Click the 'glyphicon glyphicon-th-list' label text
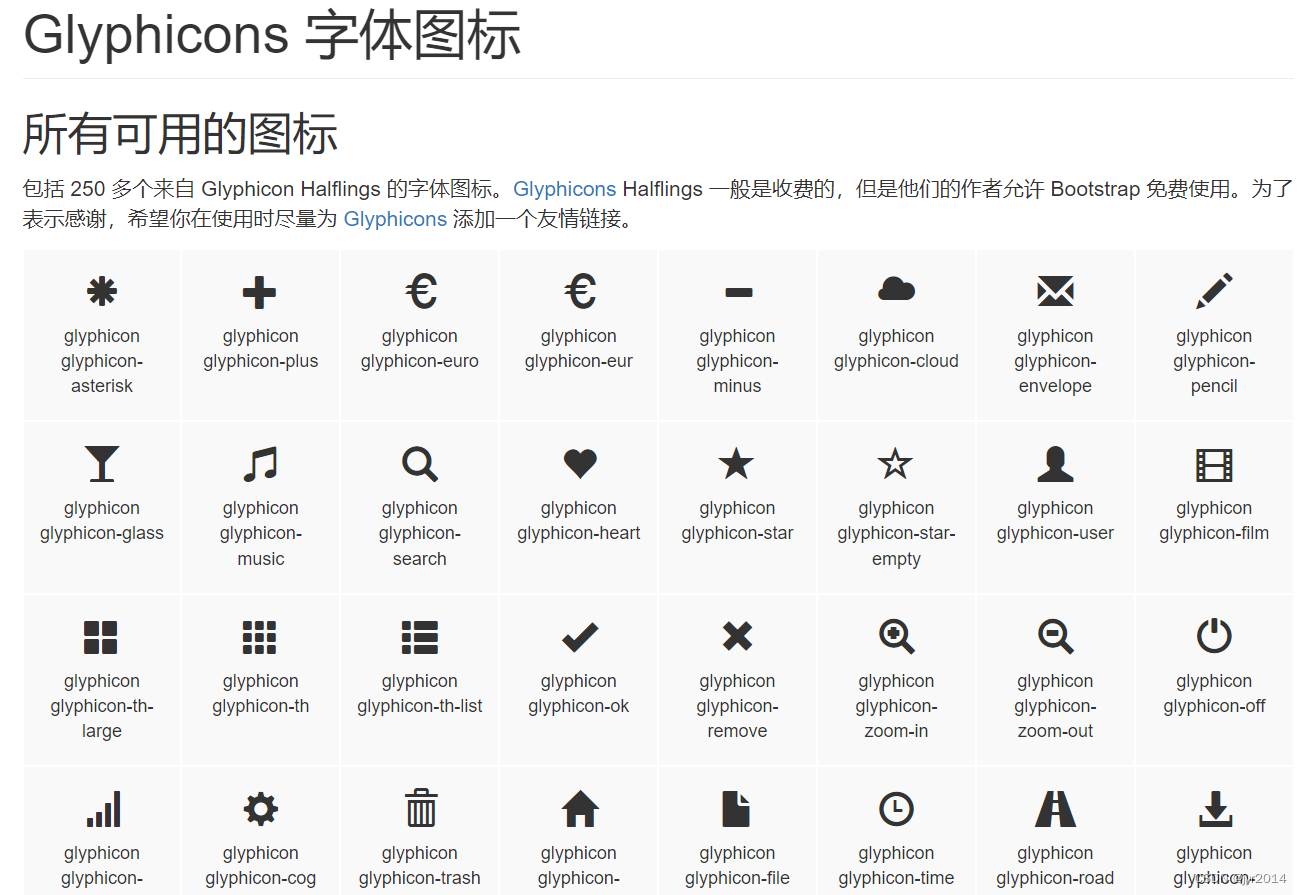The width and height of the screenshot is (1302, 895). 420,693
